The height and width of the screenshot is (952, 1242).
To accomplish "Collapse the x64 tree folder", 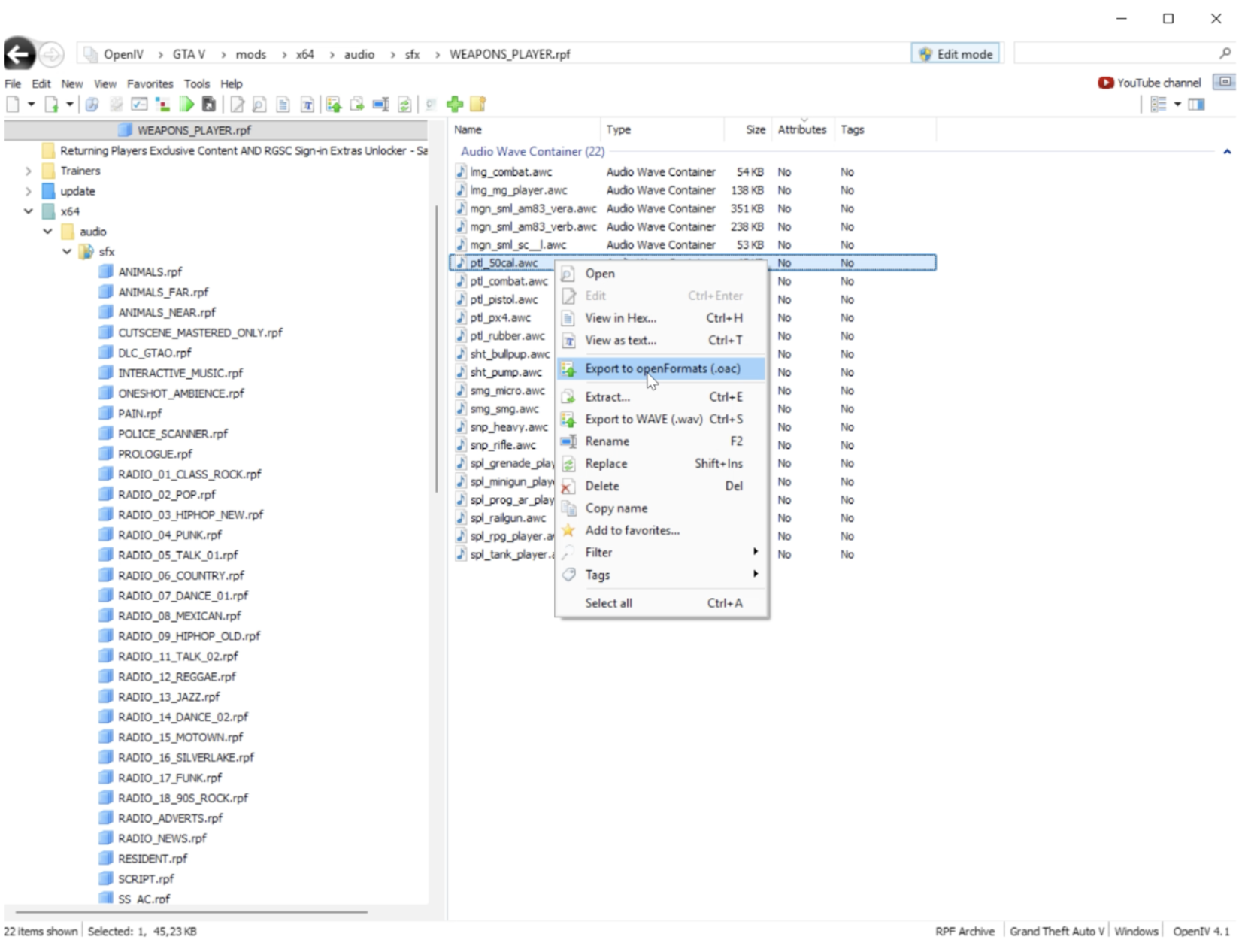I will point(29,211).
